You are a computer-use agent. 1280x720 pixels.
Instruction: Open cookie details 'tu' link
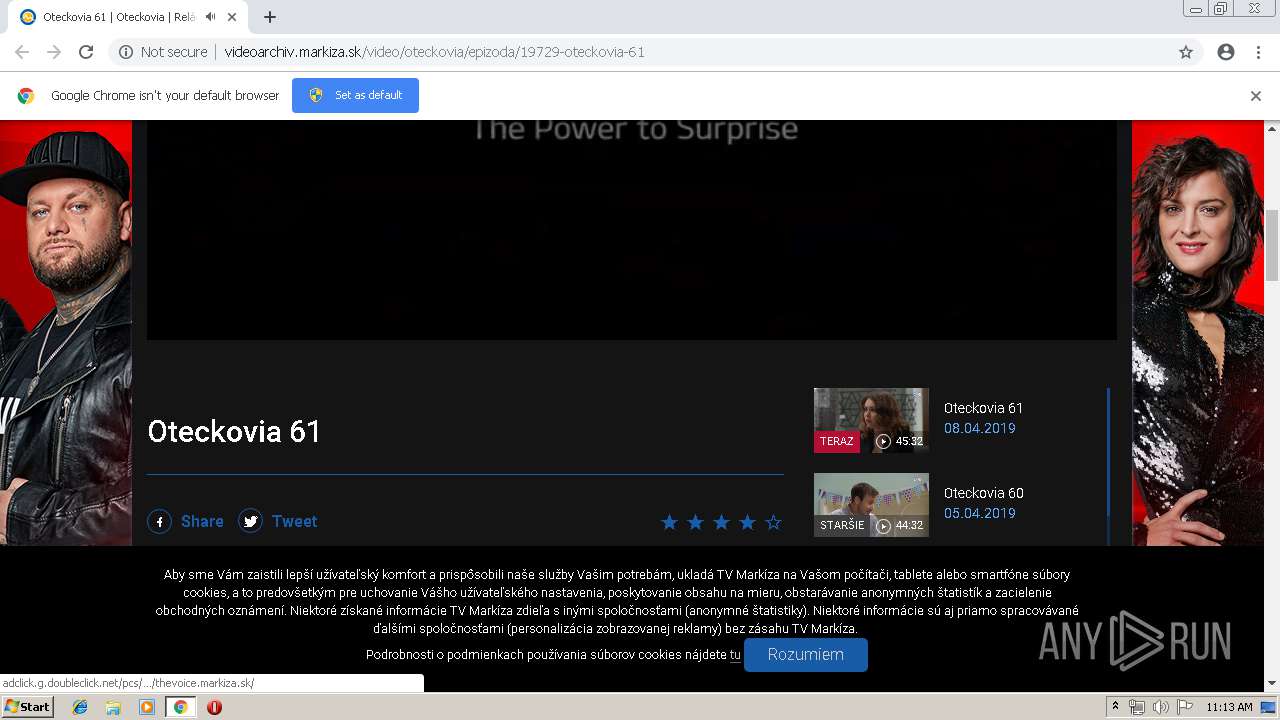point(735,655)
